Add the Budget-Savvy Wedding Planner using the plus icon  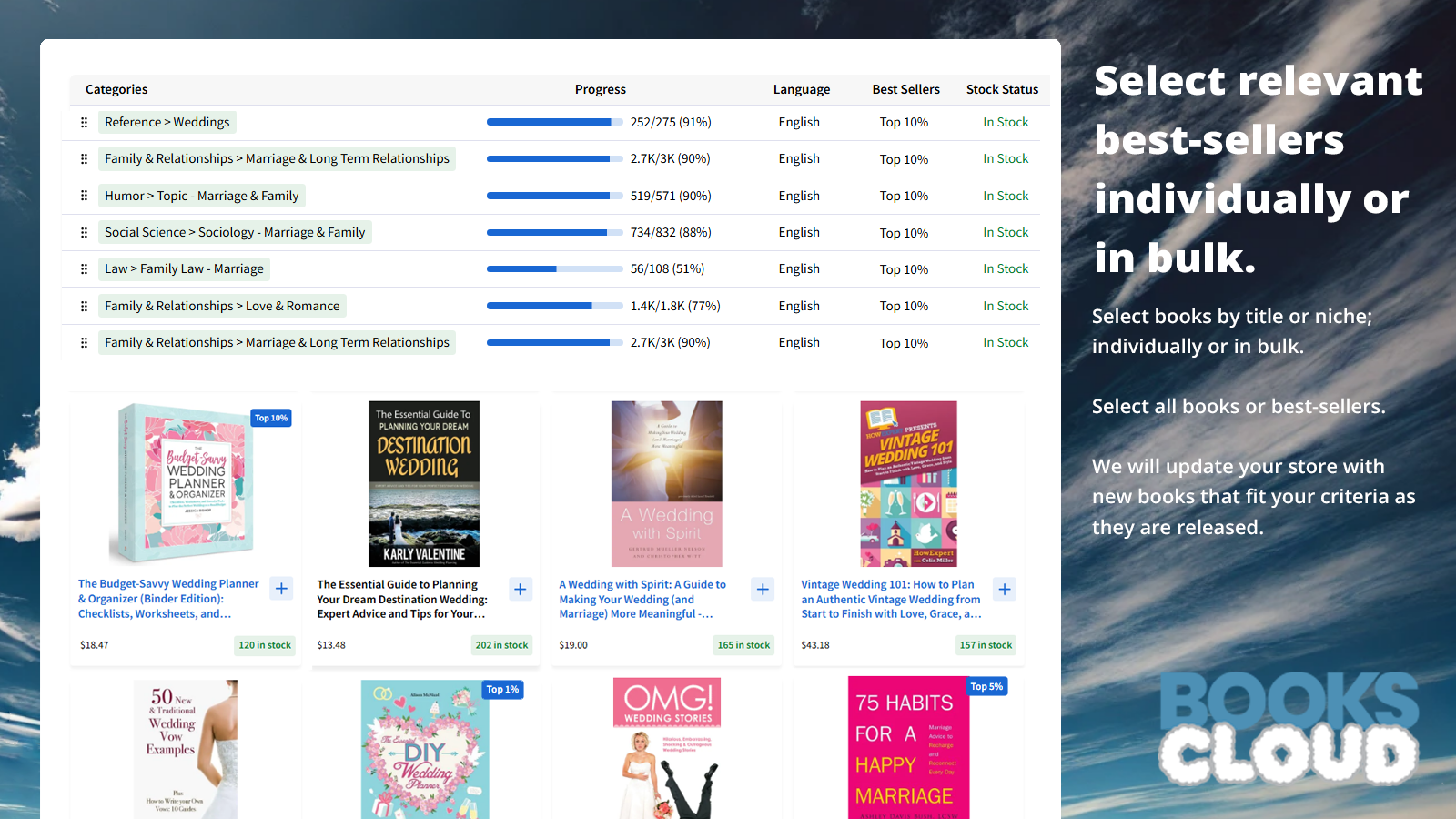[x=281, y=589]
